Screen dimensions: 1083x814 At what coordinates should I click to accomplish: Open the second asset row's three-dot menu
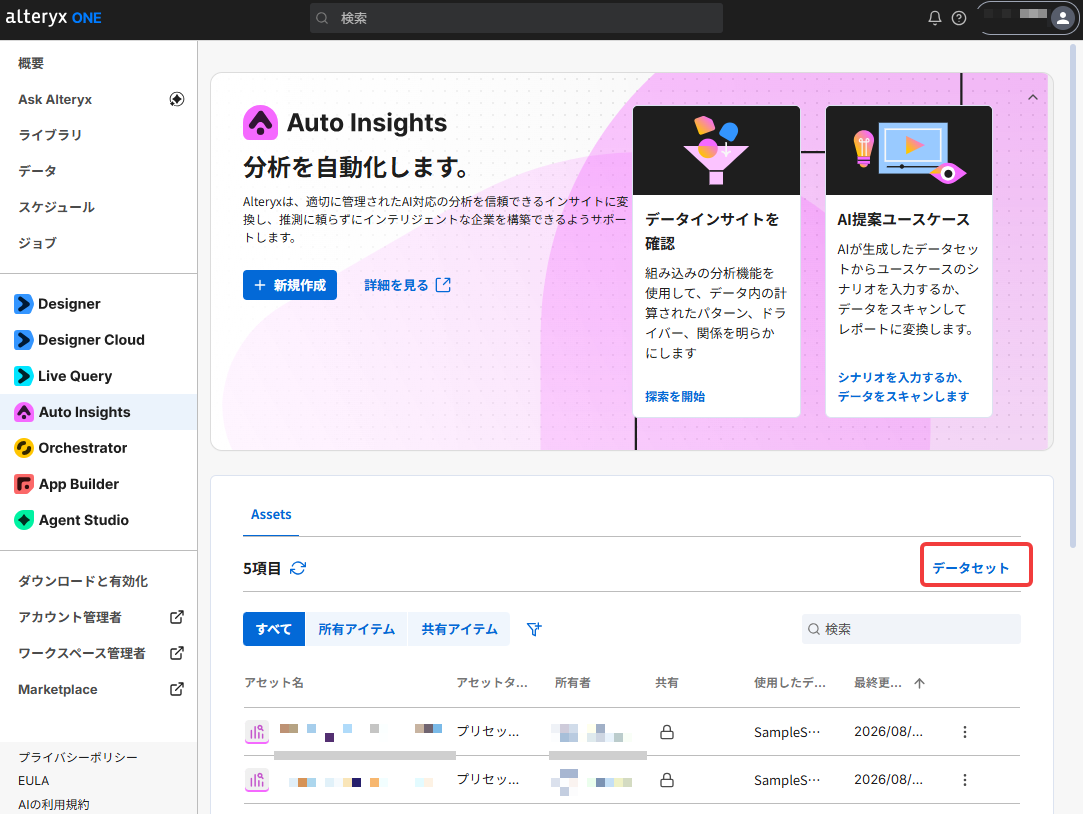(965, 780)
